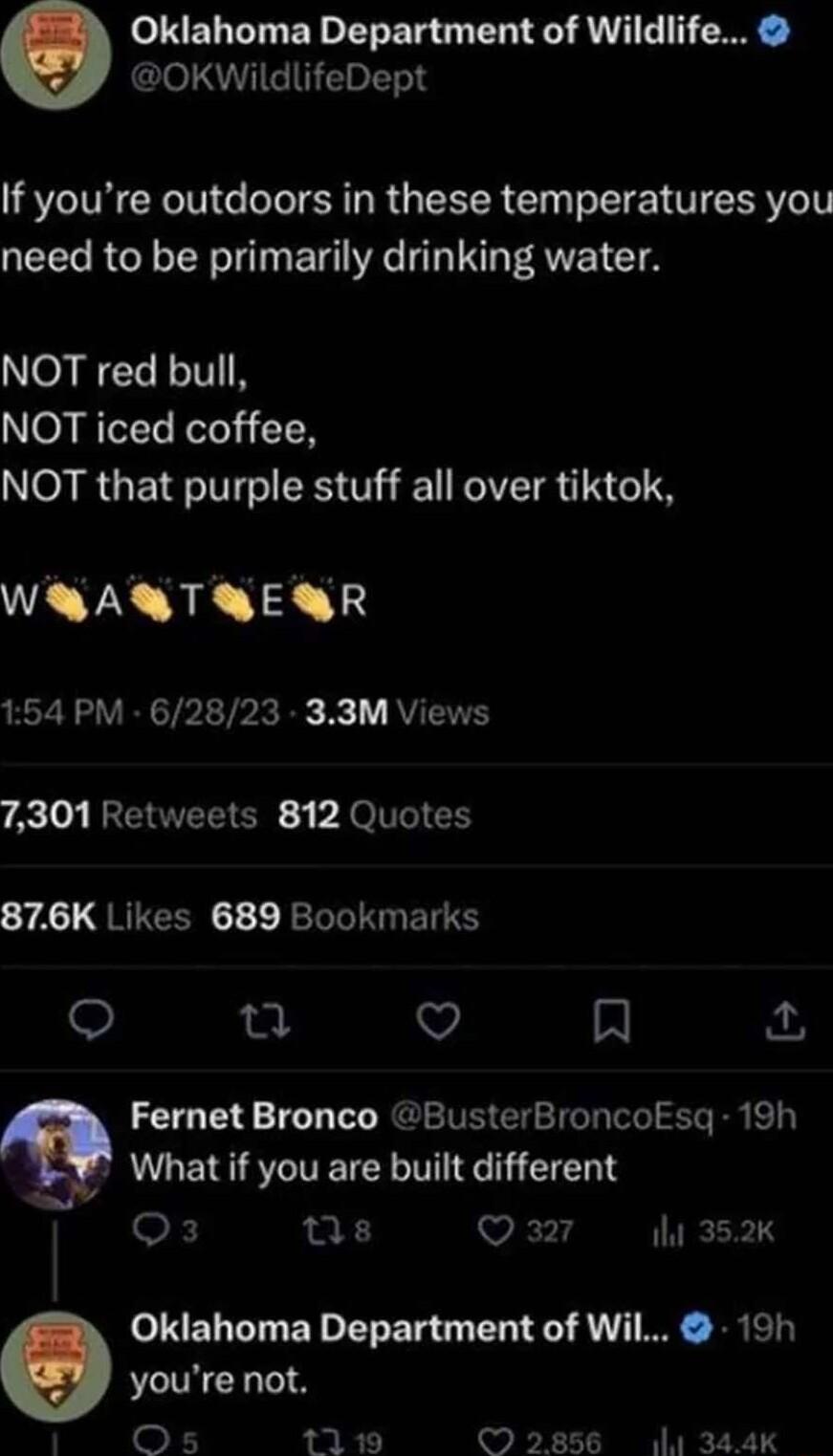Click the Oklahoma Wildlife Department header avatar
Viewport: 833px width, 1456px height.
pyautogui.click(x=55, y=54)
